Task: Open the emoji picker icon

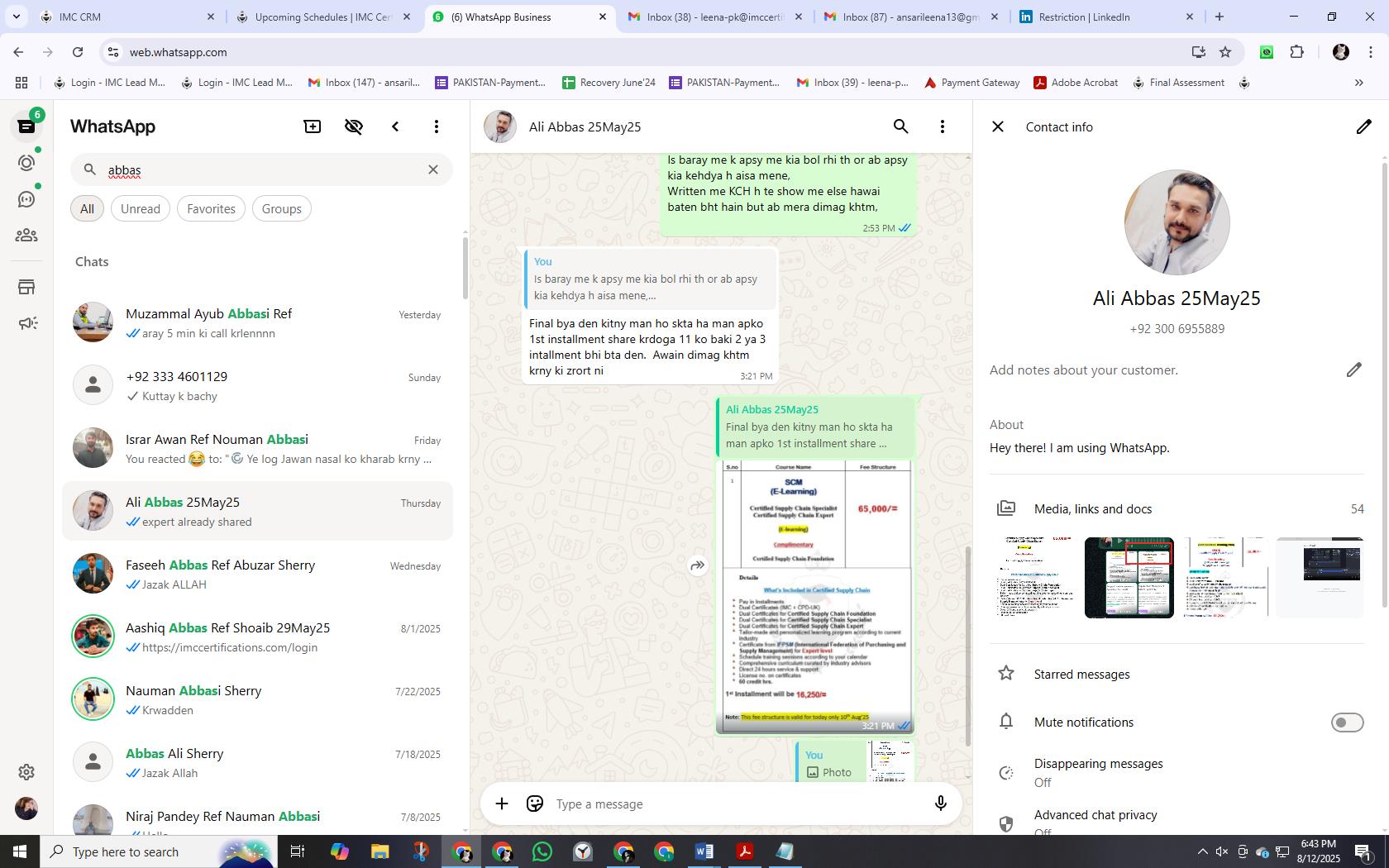Action: pyautogui.click(x=535, y=804)
